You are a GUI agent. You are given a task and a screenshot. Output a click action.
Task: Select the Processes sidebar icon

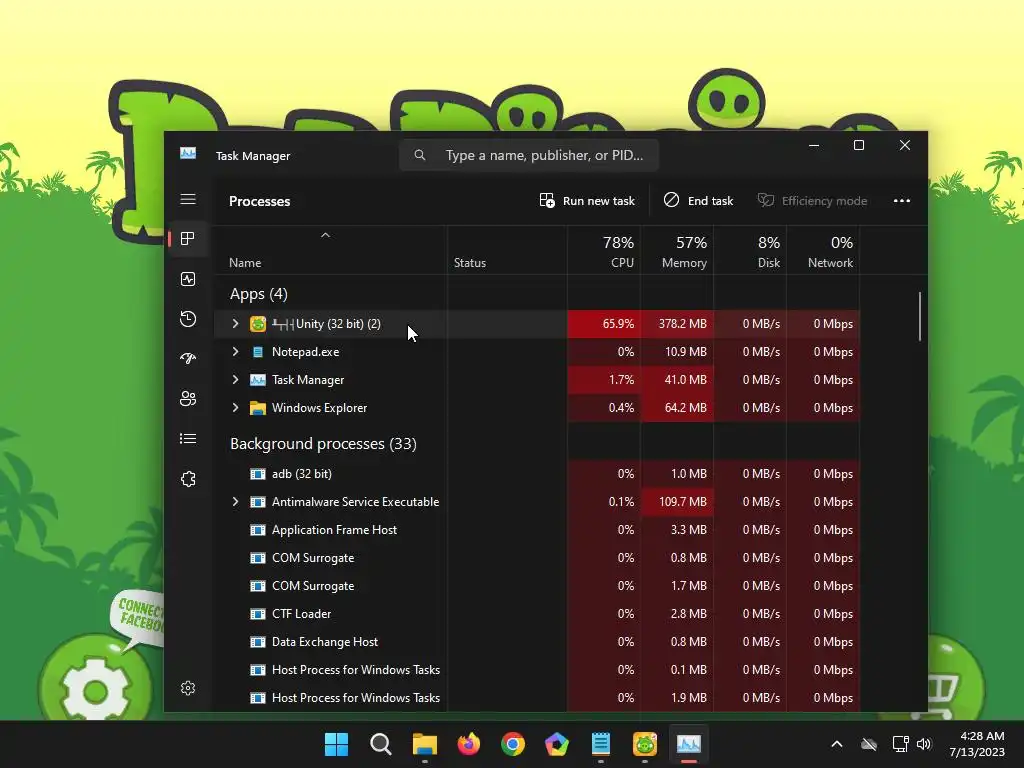[188, 239]
